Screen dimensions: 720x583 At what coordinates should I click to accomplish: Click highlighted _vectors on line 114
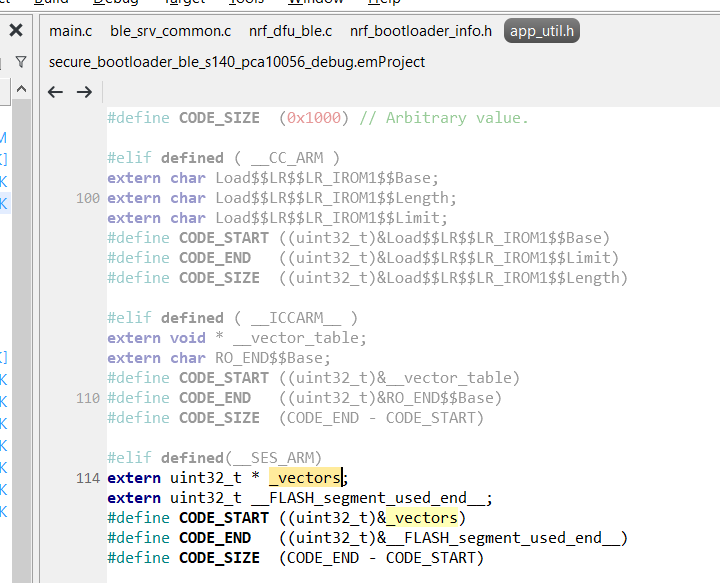(305, 478)
